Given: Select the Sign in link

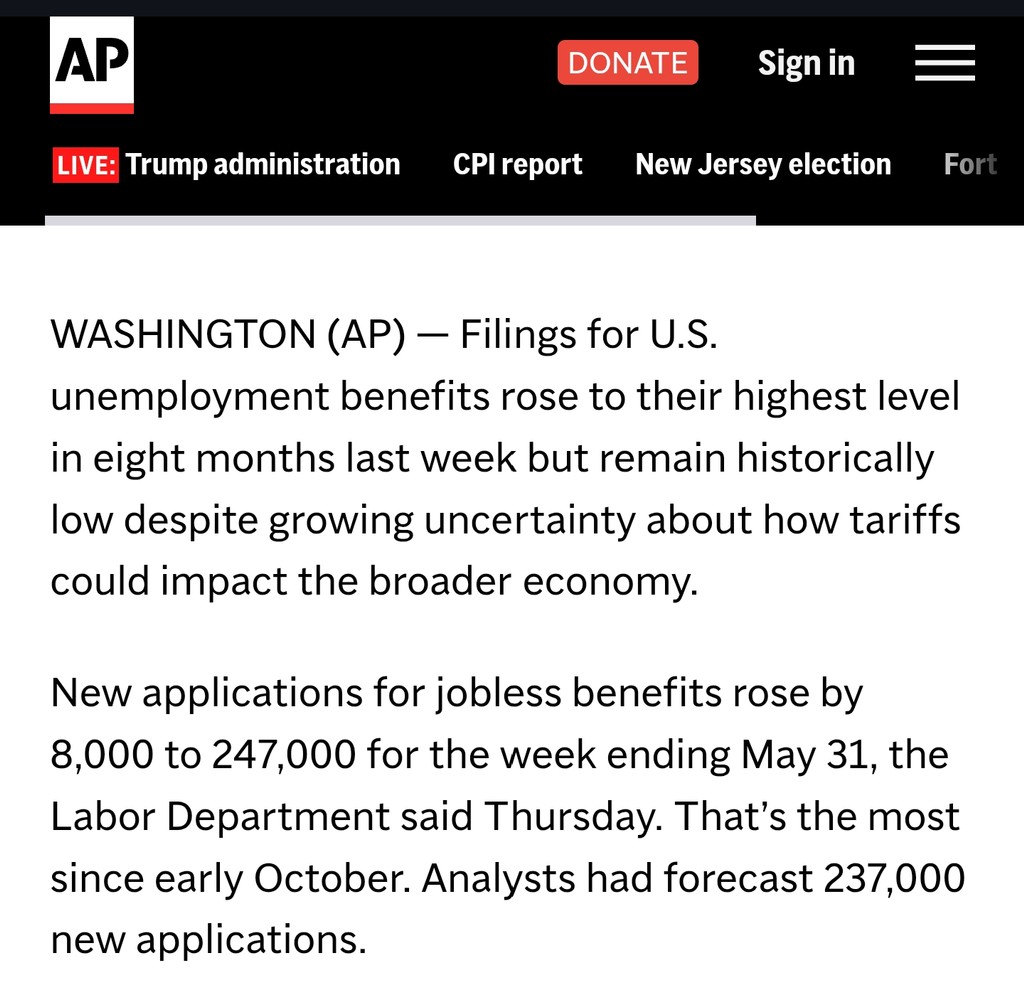Looking at the screenshot, I should 806,63.
